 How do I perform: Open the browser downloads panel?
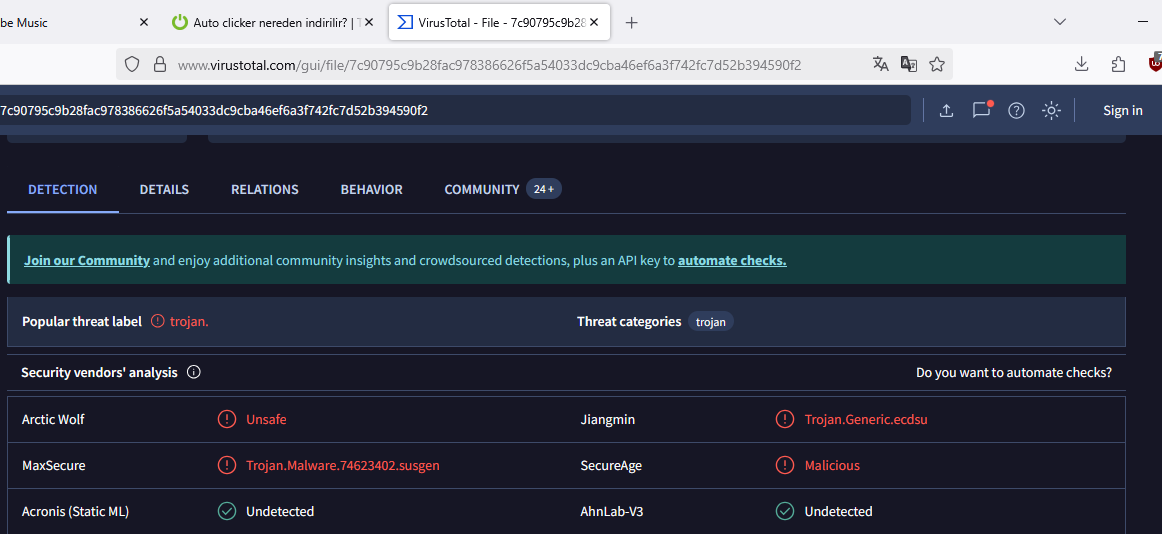(1081, 64)
